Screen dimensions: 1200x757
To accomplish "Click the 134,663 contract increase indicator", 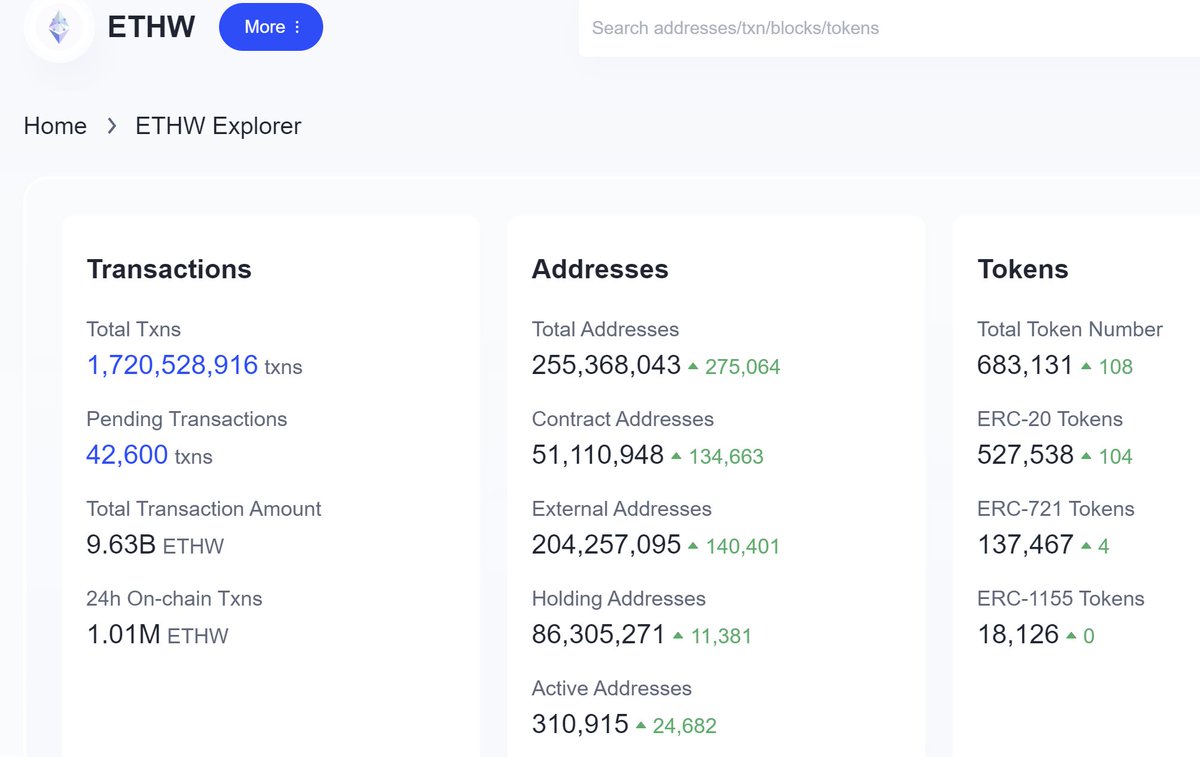I will coord(717,457).
